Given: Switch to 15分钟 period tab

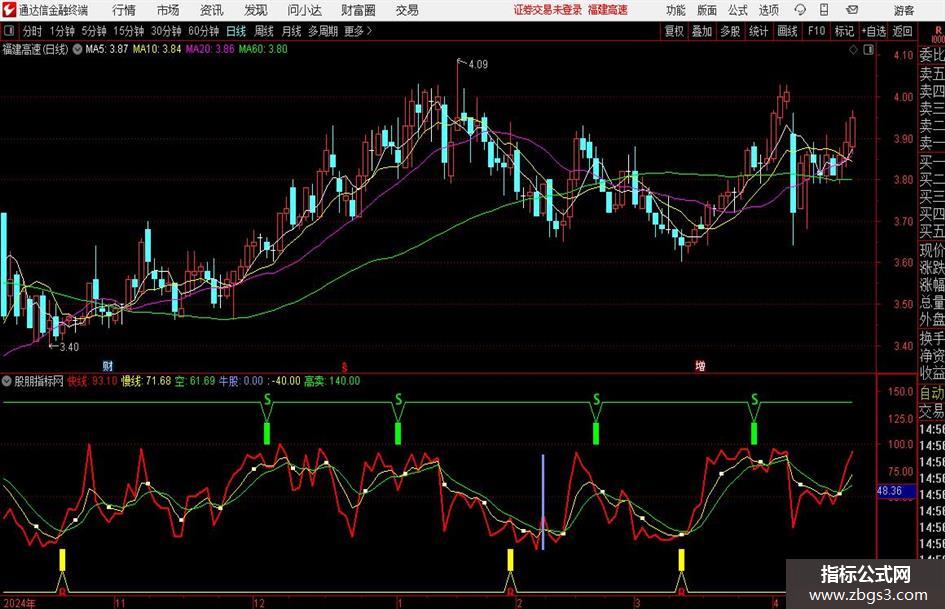Looking at the screenshot, I should (x=128, y=31).
